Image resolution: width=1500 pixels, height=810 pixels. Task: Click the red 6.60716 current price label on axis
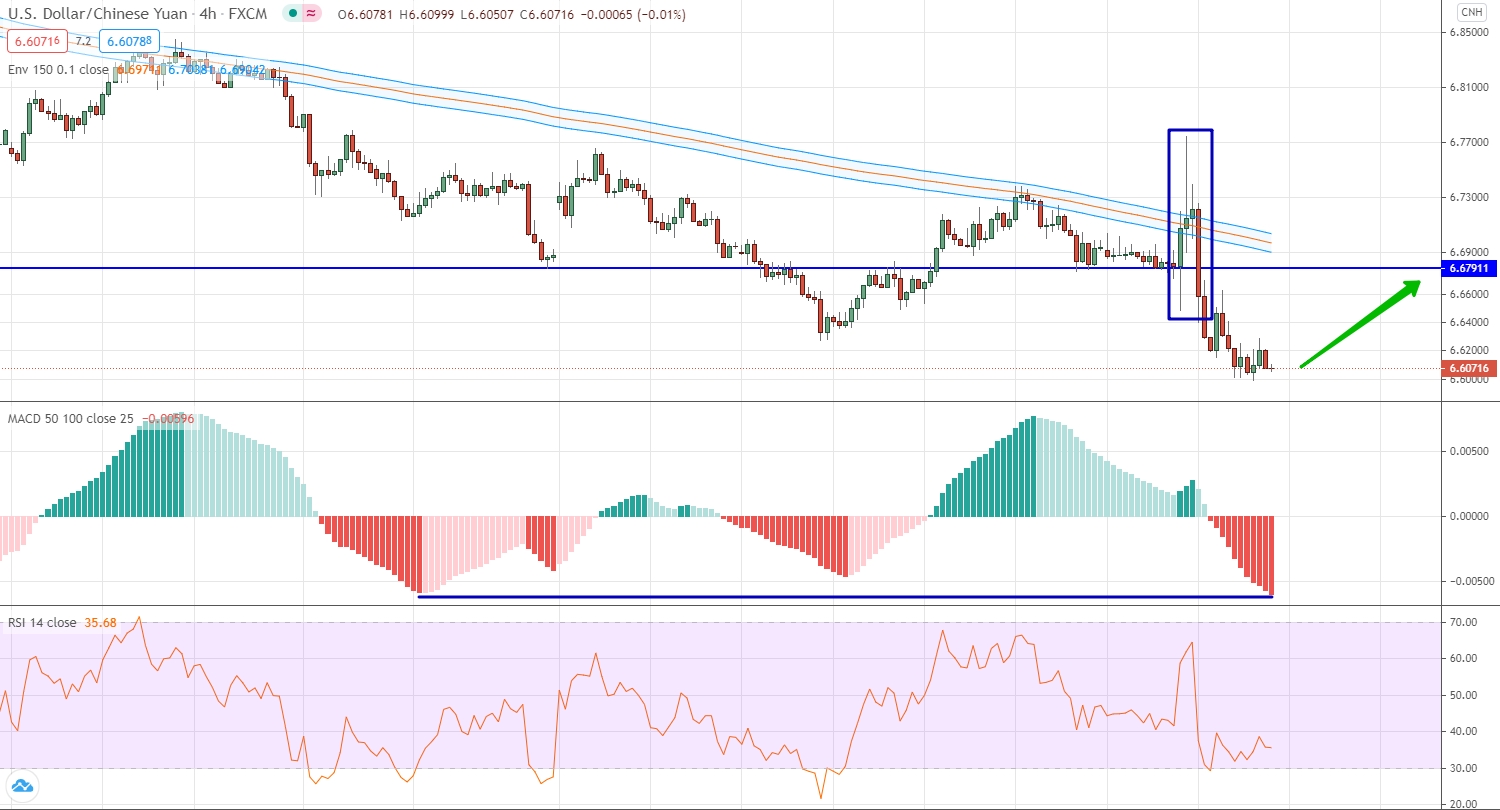[x=1469, y=368]
